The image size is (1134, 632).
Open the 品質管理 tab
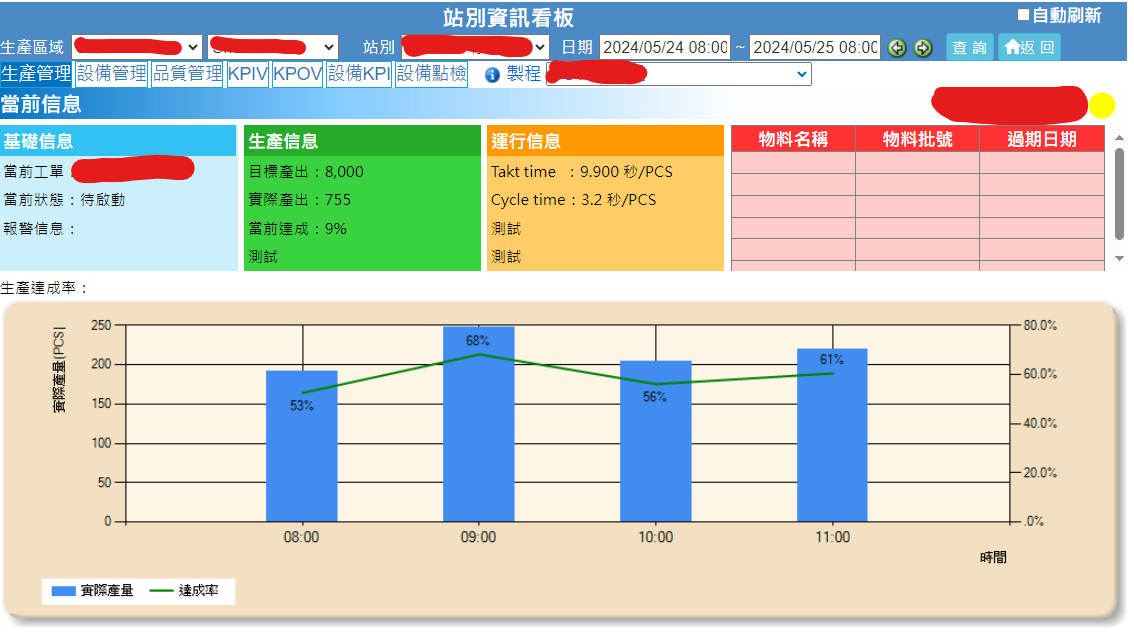click(187, 74)
